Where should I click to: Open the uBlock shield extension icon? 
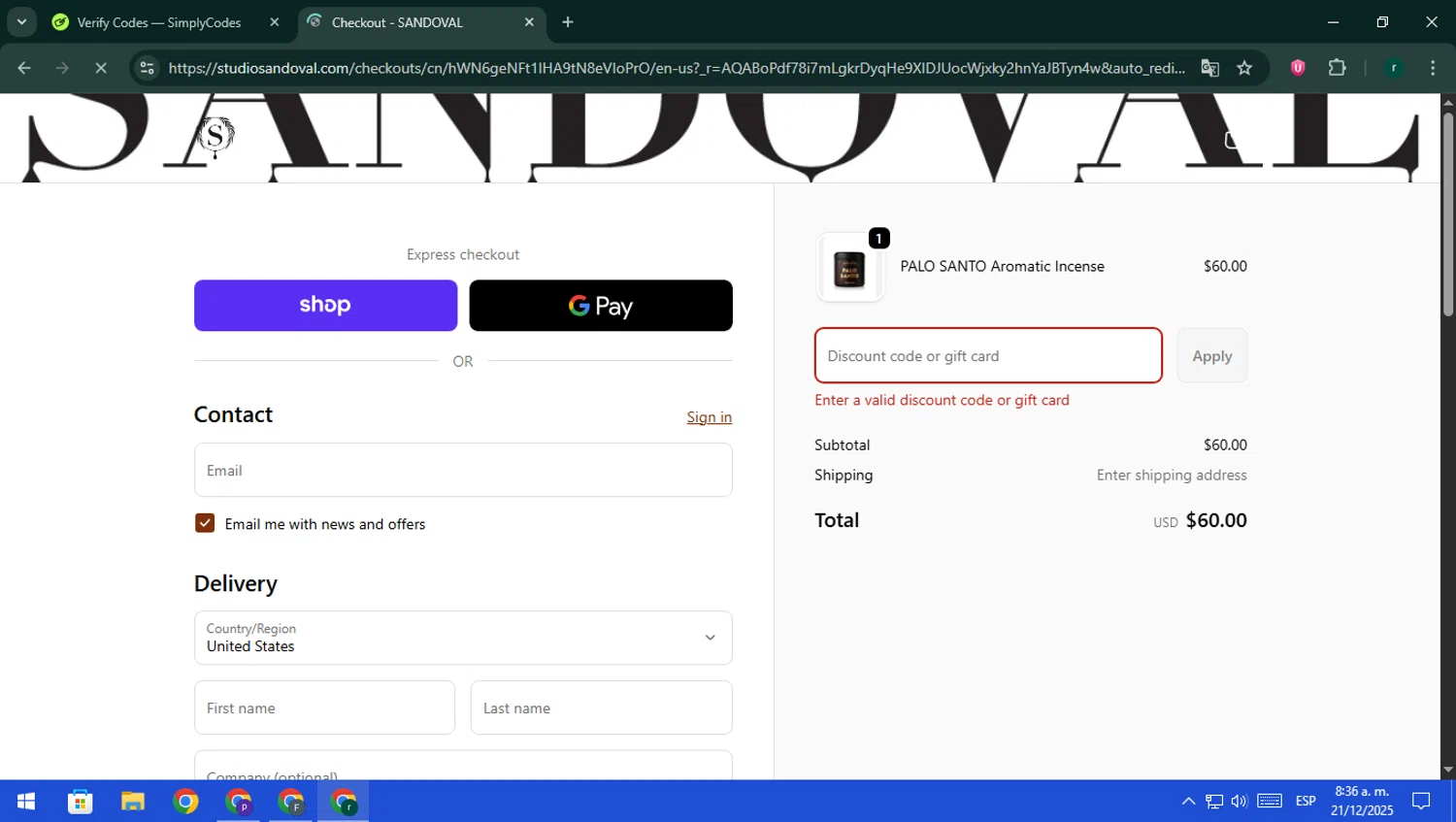click(x=1298, y=68)
